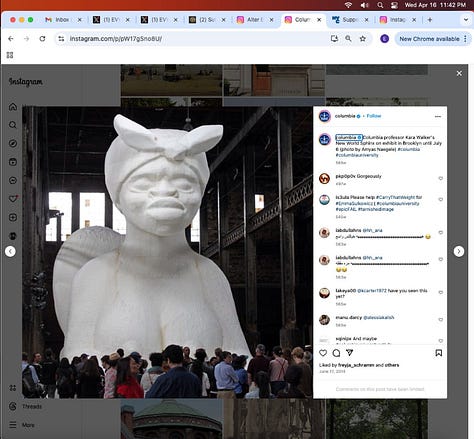Reload the page

[42, 39]
